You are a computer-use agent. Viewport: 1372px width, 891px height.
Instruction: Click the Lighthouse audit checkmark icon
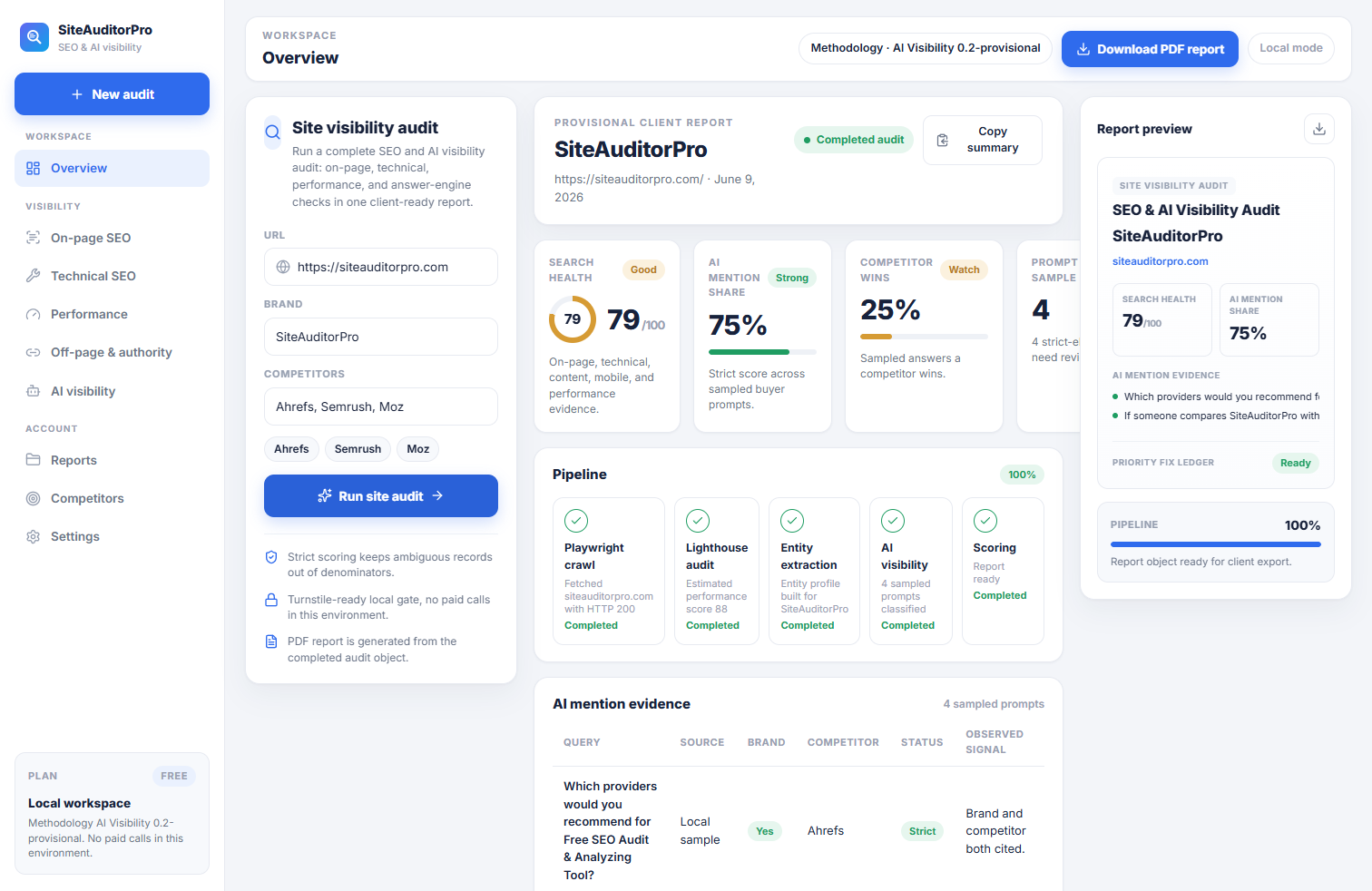click(x=698, y=521)
